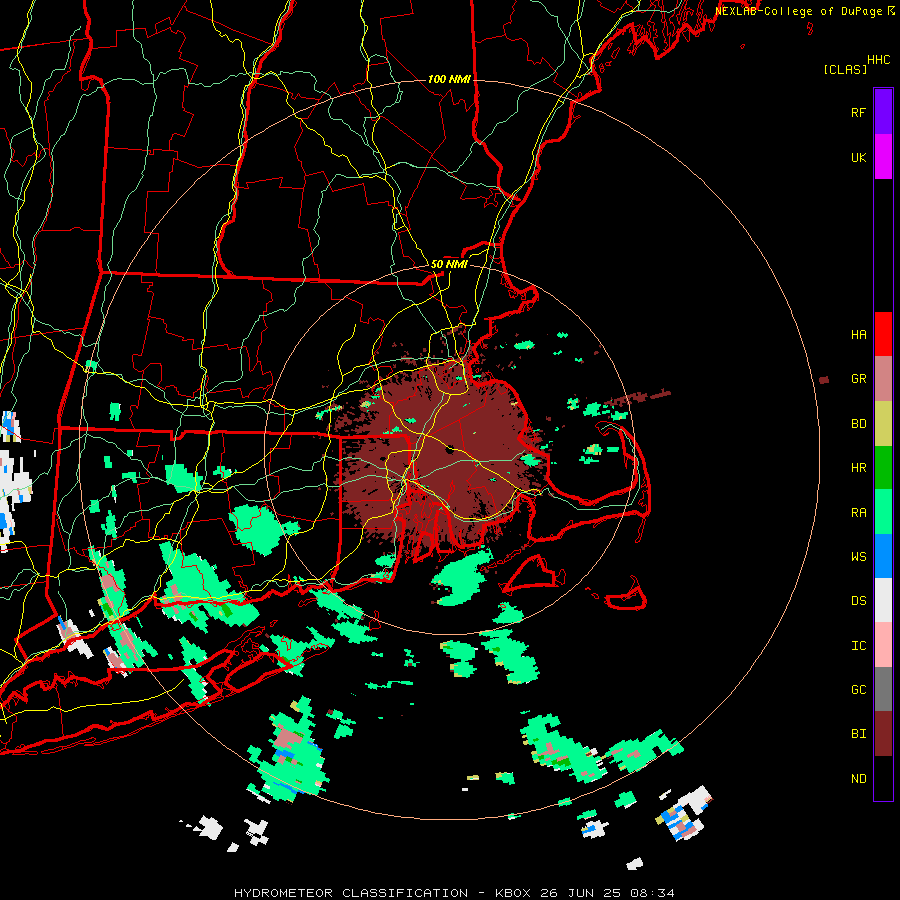Click the purple RF color swatch in legend
This screenshot has height=900, width=900.
pos(883,112)
